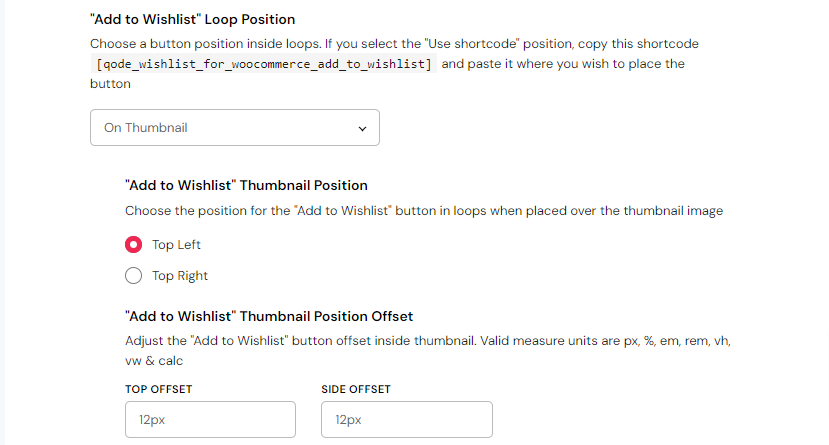
Task: Focus the Top Offset input field
Action: (210, 420)
